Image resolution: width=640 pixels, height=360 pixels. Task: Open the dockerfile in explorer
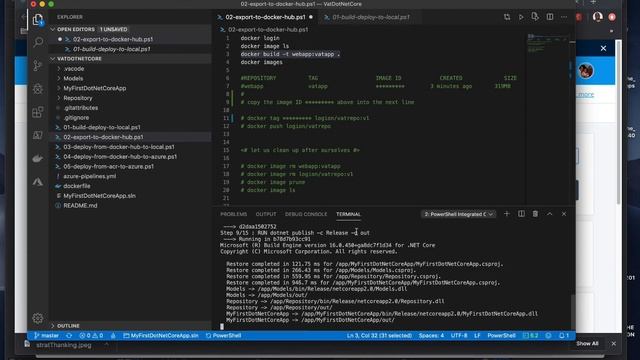tap(77, 186)
